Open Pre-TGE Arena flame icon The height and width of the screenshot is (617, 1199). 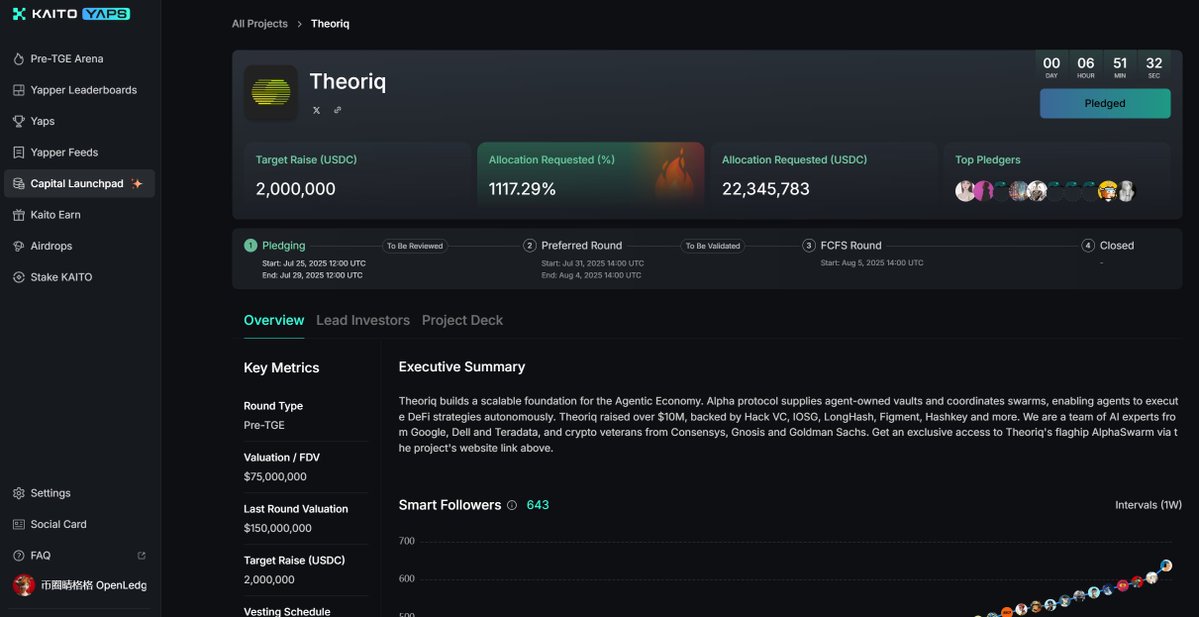19,59
